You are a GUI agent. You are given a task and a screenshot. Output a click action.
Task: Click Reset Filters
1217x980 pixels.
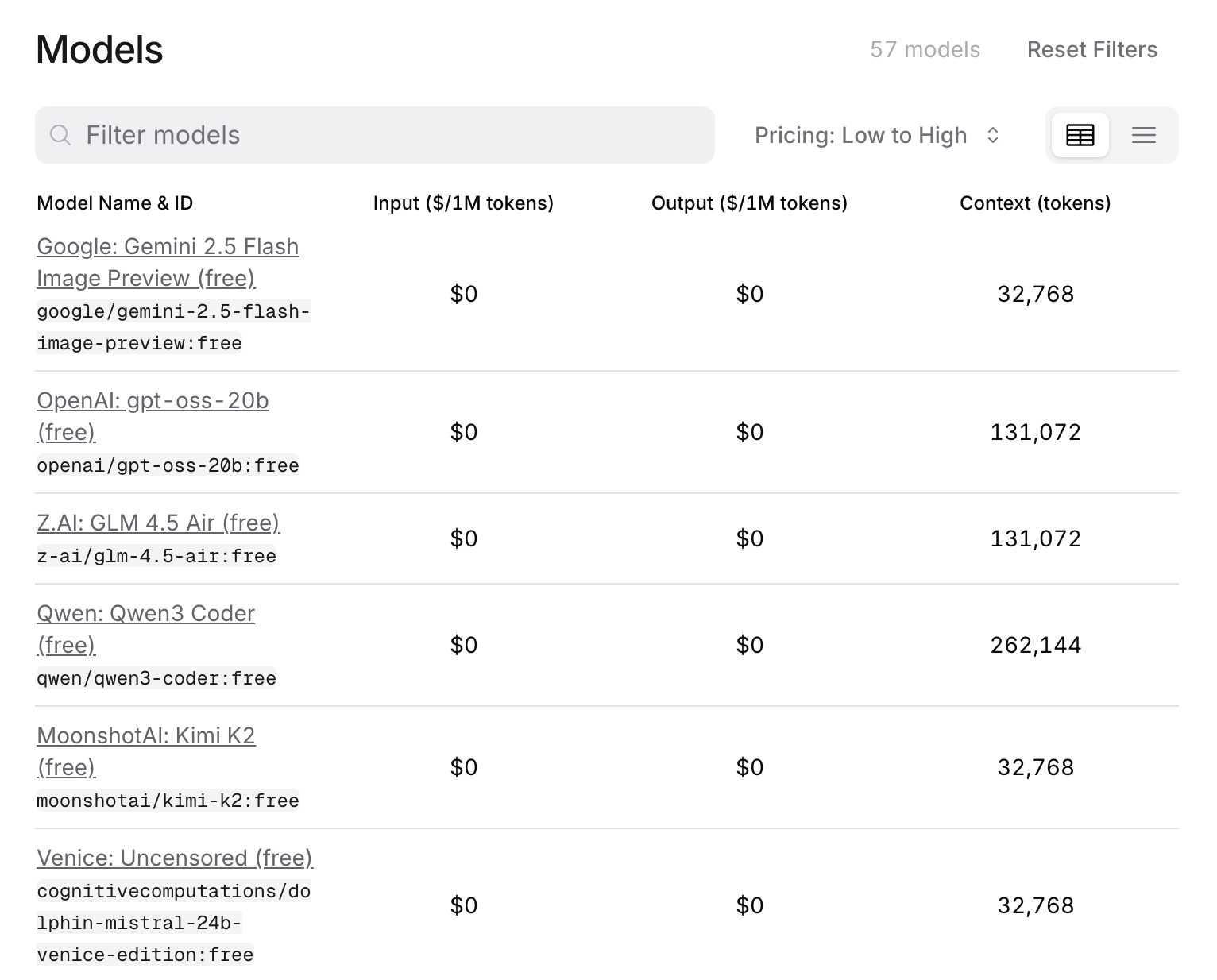coord(1091,49)
